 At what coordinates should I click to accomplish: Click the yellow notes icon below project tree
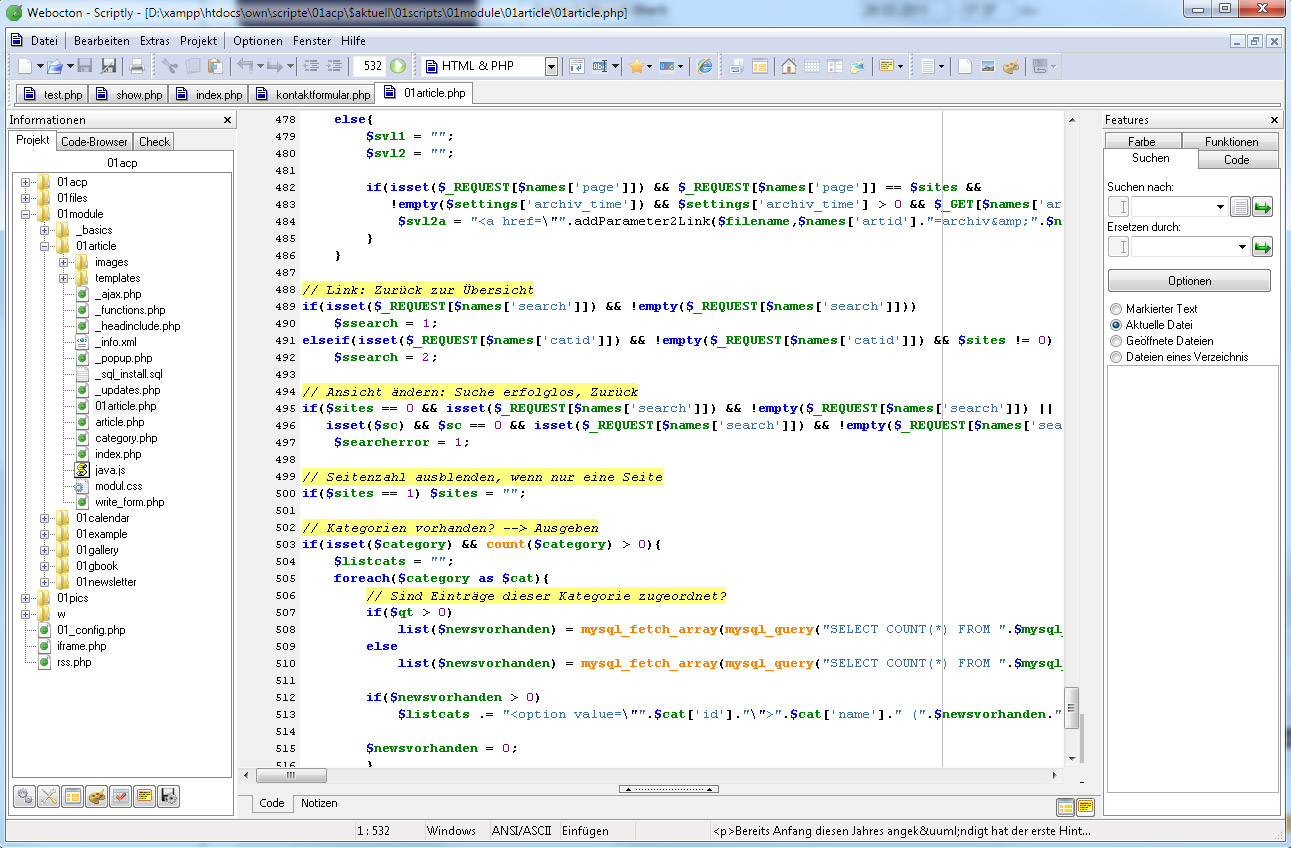pyautogui.click(x=145, y=796)
